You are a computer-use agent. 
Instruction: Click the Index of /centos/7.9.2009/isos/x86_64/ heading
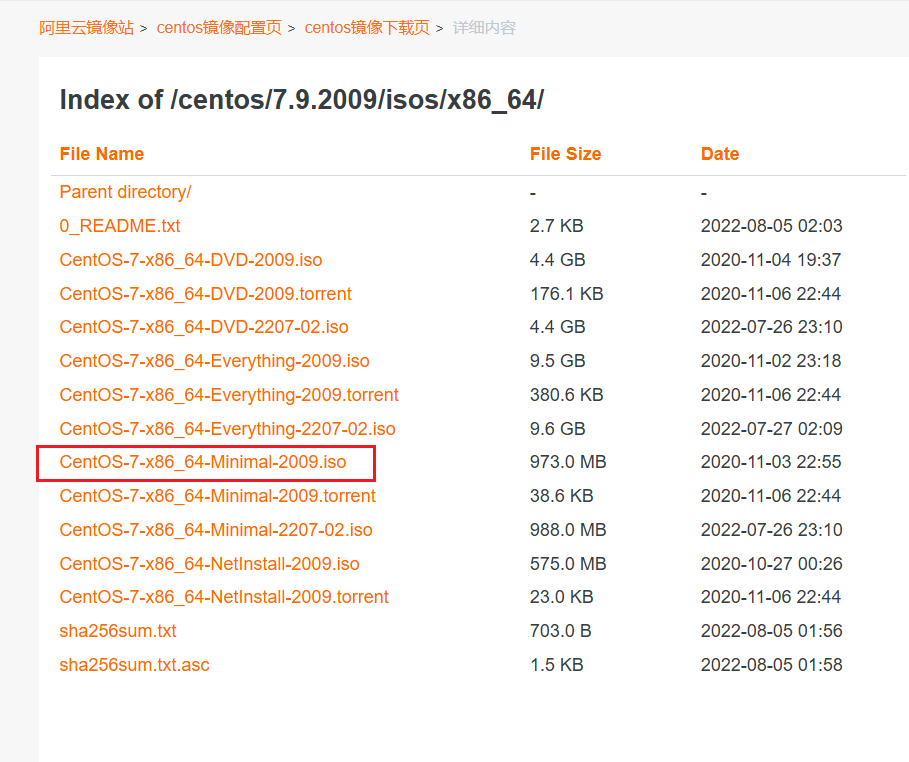coord(302,100)
